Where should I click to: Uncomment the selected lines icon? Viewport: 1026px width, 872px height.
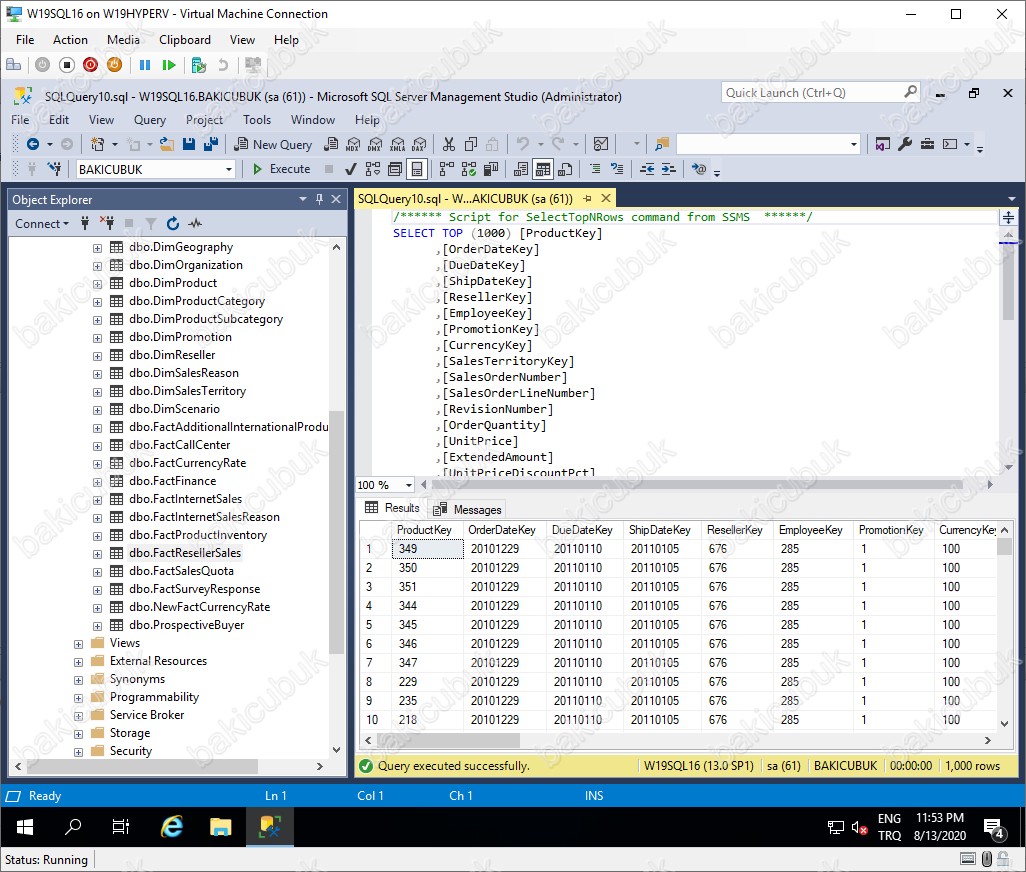tap(617, 169)
